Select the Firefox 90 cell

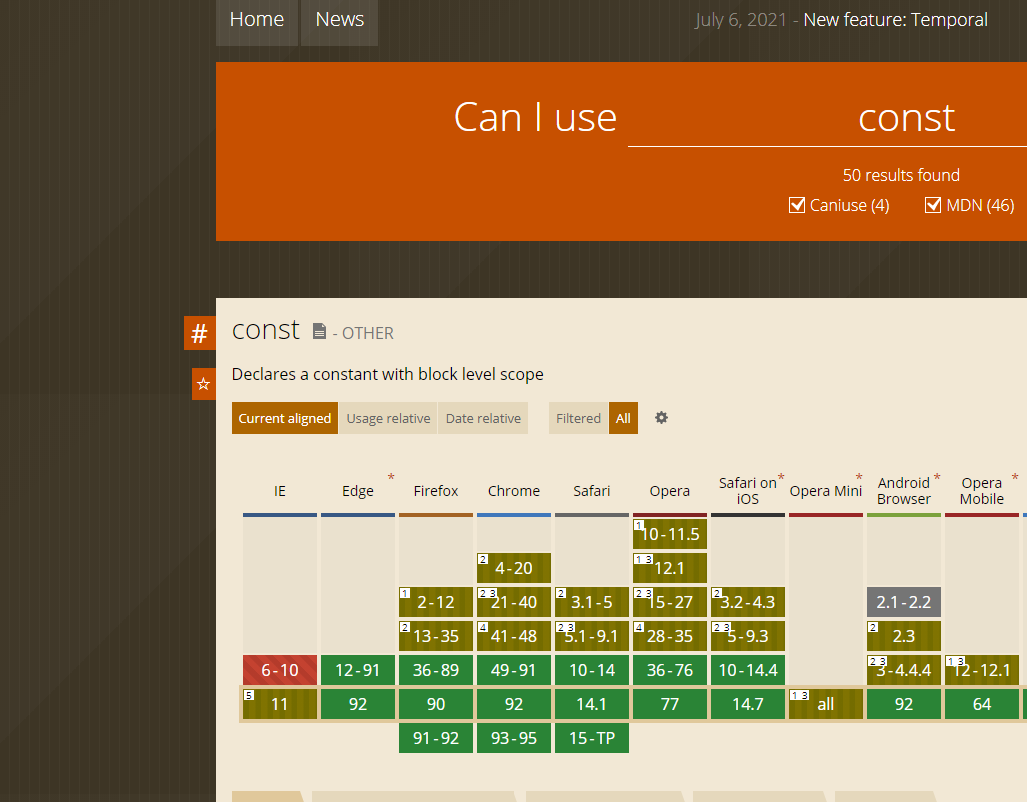pos(436,704)
